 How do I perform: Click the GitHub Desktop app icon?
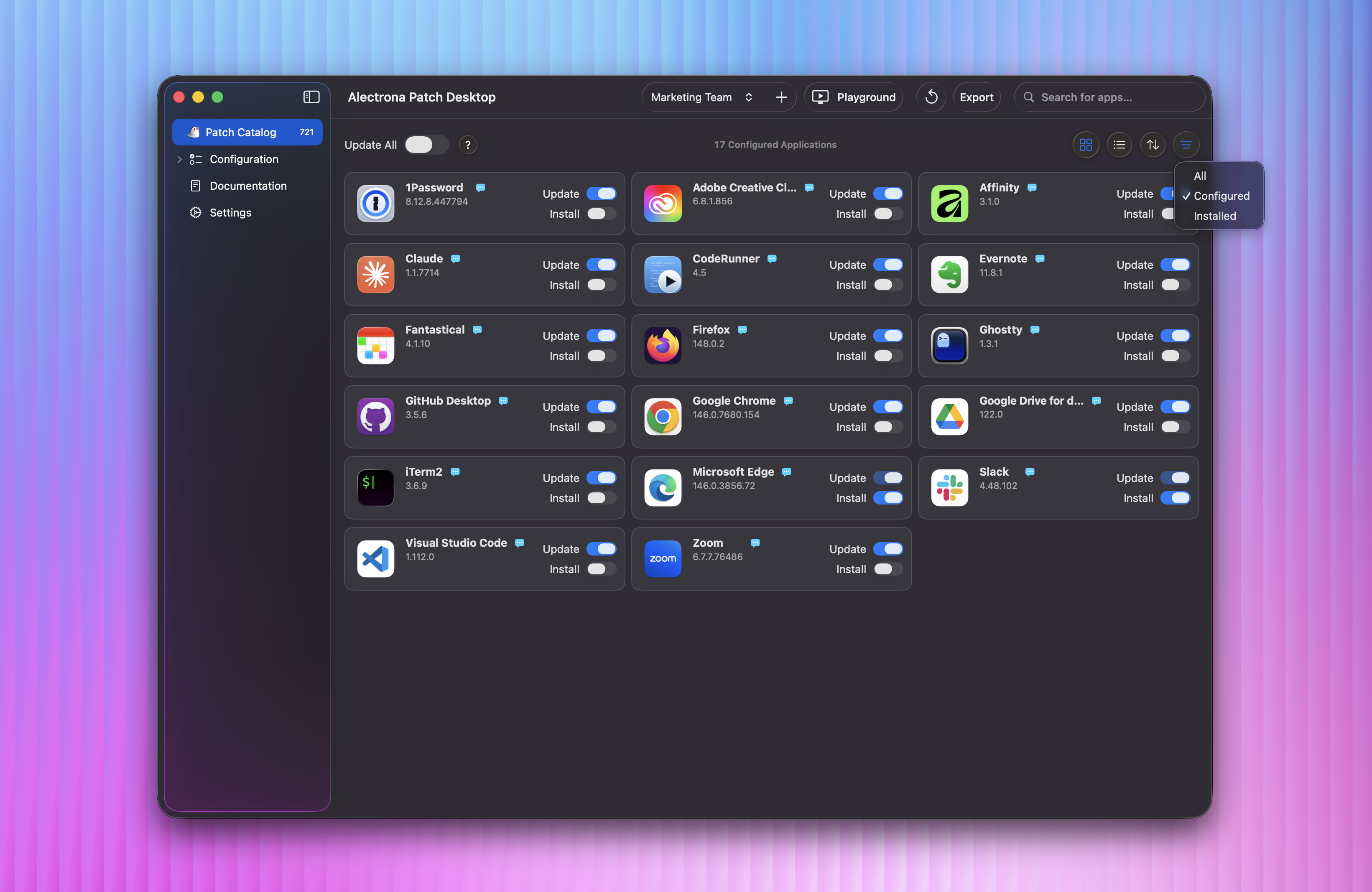tap(375, 416)
